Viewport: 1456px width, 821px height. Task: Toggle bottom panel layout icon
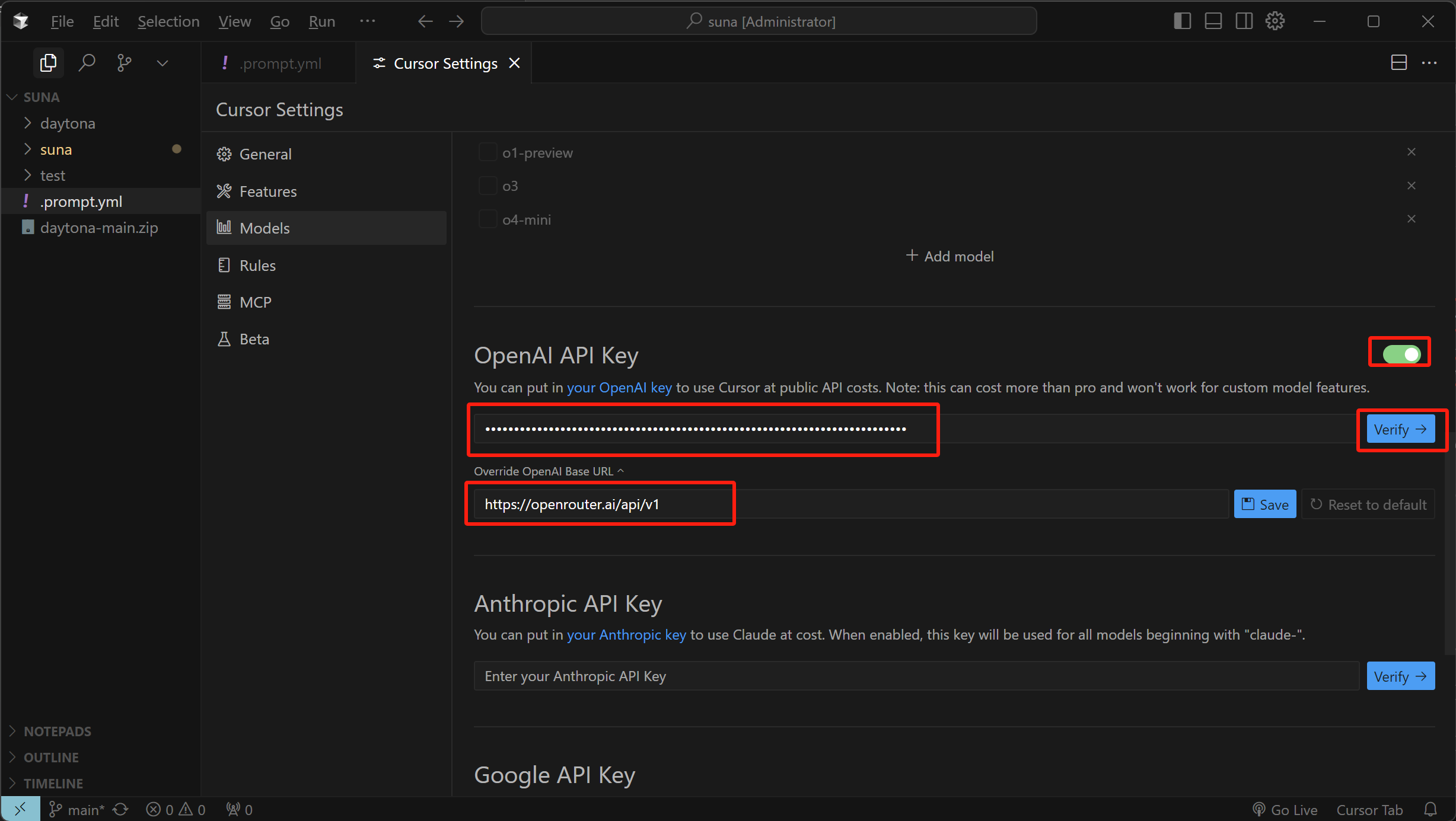point(1213,21)
